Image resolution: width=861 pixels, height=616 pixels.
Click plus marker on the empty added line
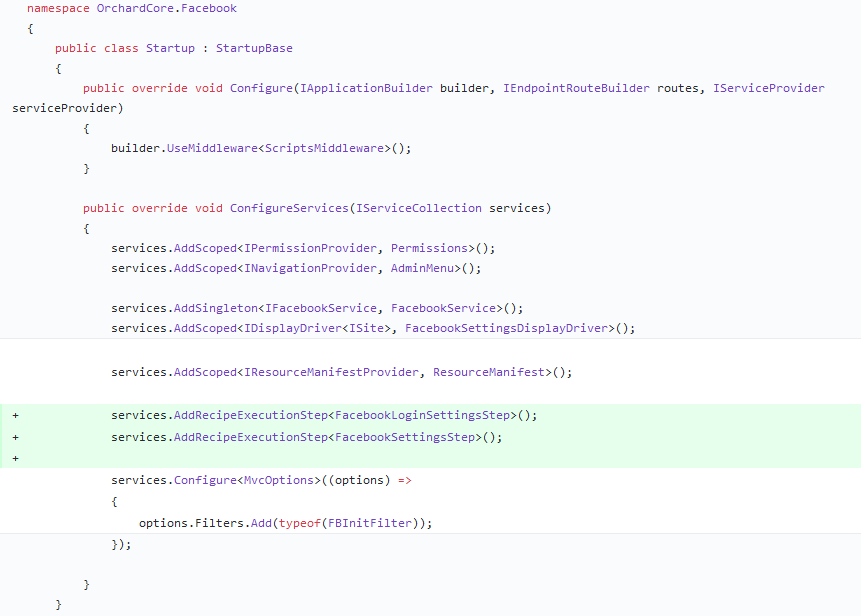[x=15, y=458]
